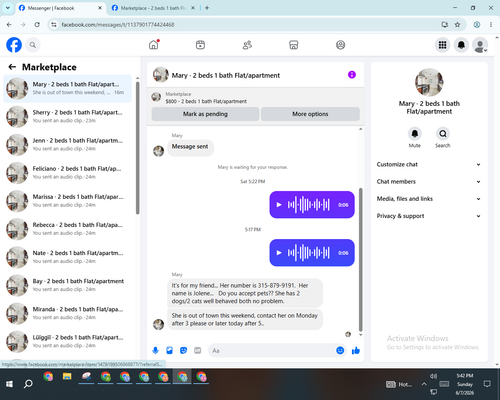The height and width of the screenshot is (400, 500).
Task: Open Chrome tab search dropdown arrow
Action: coord(8,8)
